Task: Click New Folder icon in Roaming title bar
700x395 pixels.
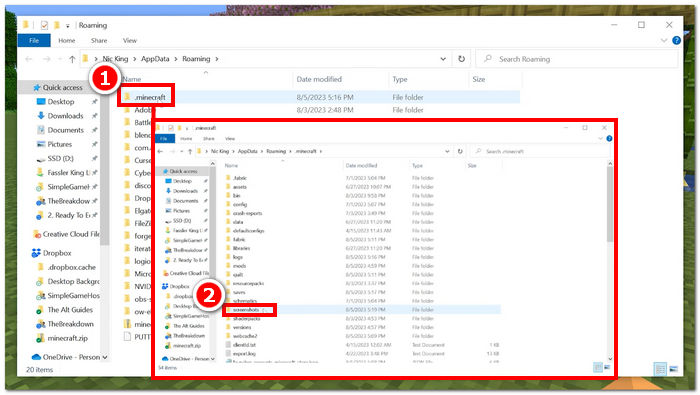Action: point(57,25)
